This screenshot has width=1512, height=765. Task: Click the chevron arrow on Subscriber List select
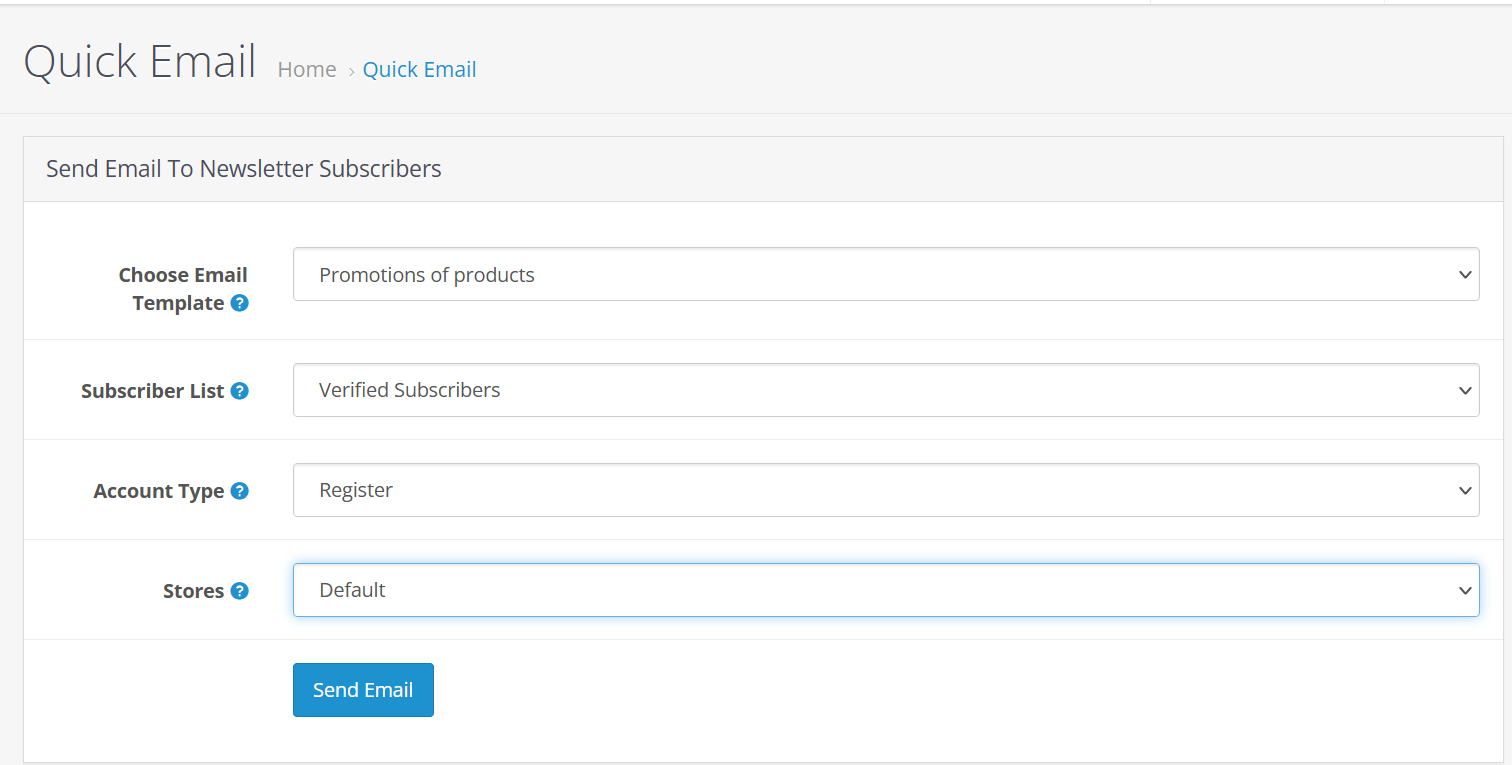pyautogui.click(x=1465, y=390)
